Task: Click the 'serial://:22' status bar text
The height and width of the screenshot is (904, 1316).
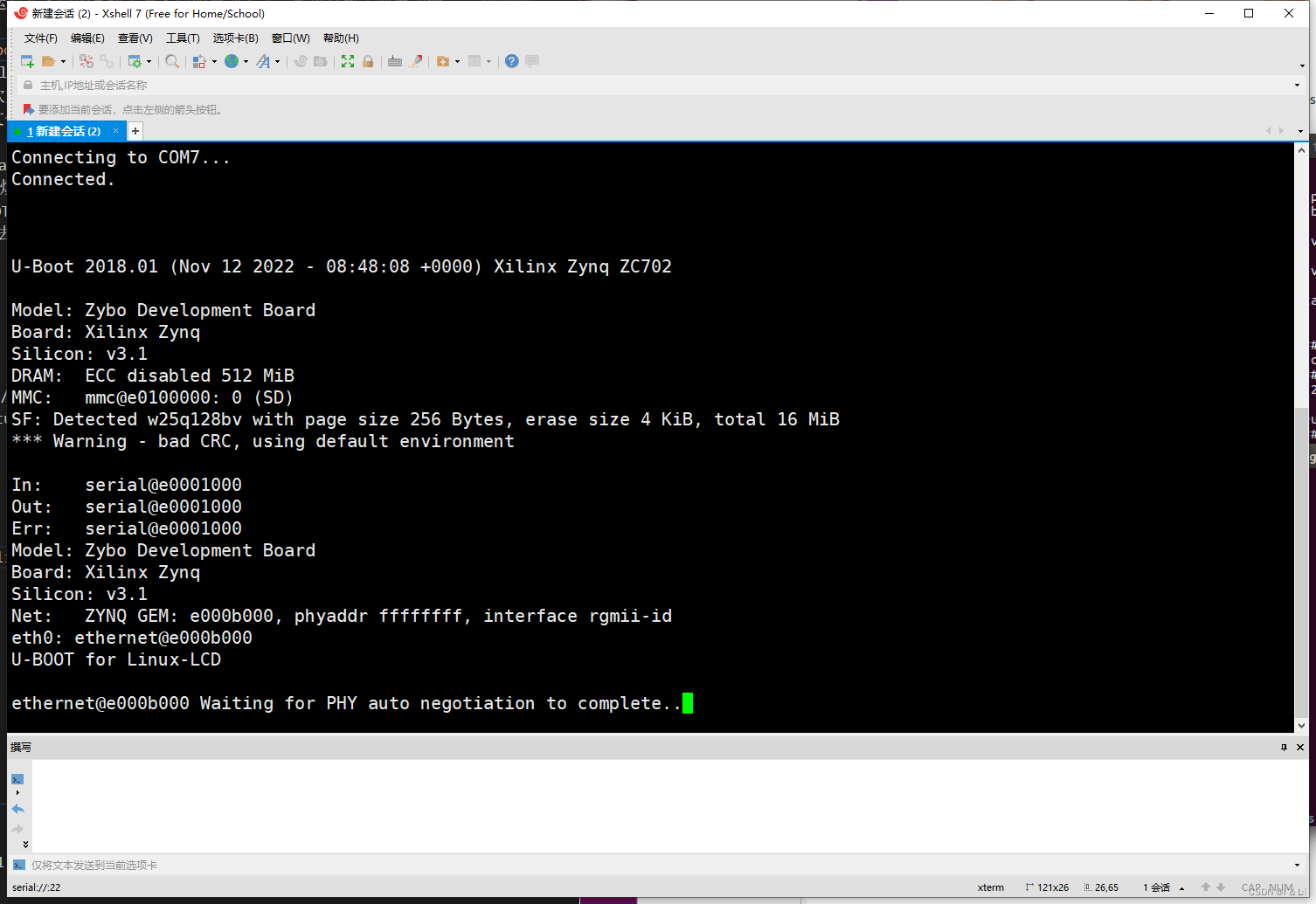Action: click(x=37, y=887)
